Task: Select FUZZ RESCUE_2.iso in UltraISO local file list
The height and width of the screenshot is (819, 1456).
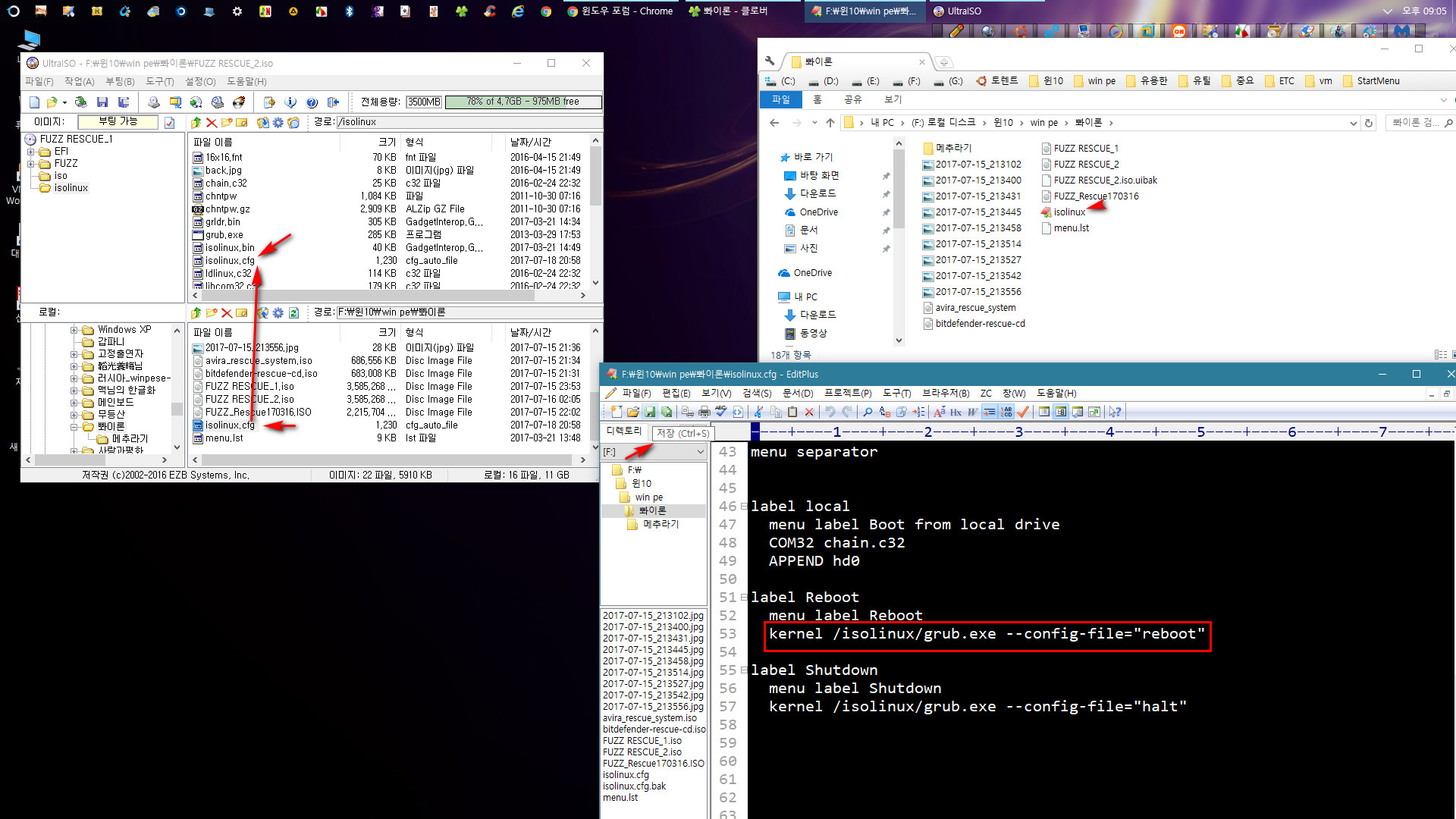Action: [x=249, y=400]
